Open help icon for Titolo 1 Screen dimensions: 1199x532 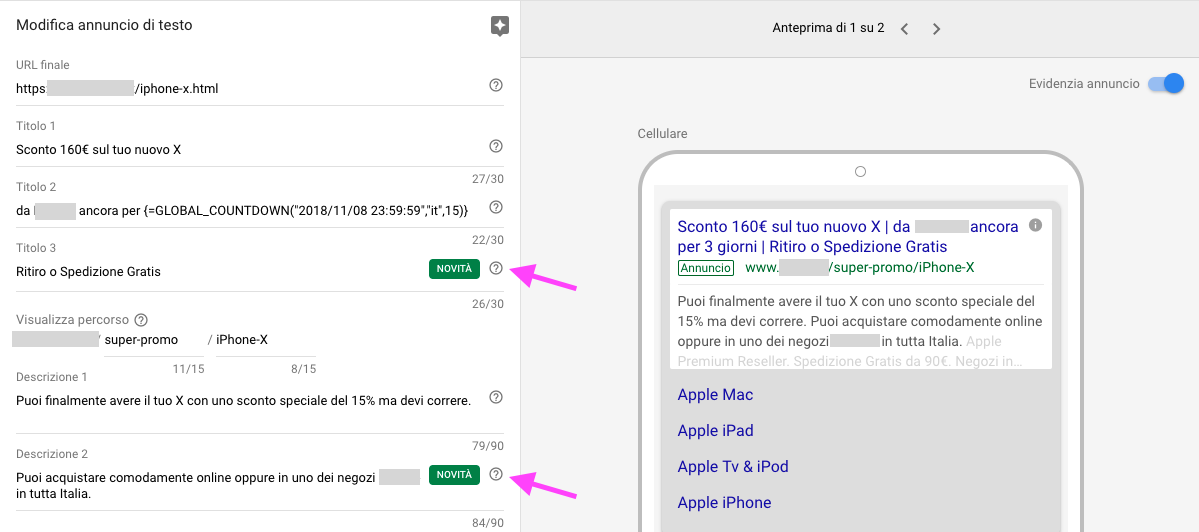[x=496, y=146]
